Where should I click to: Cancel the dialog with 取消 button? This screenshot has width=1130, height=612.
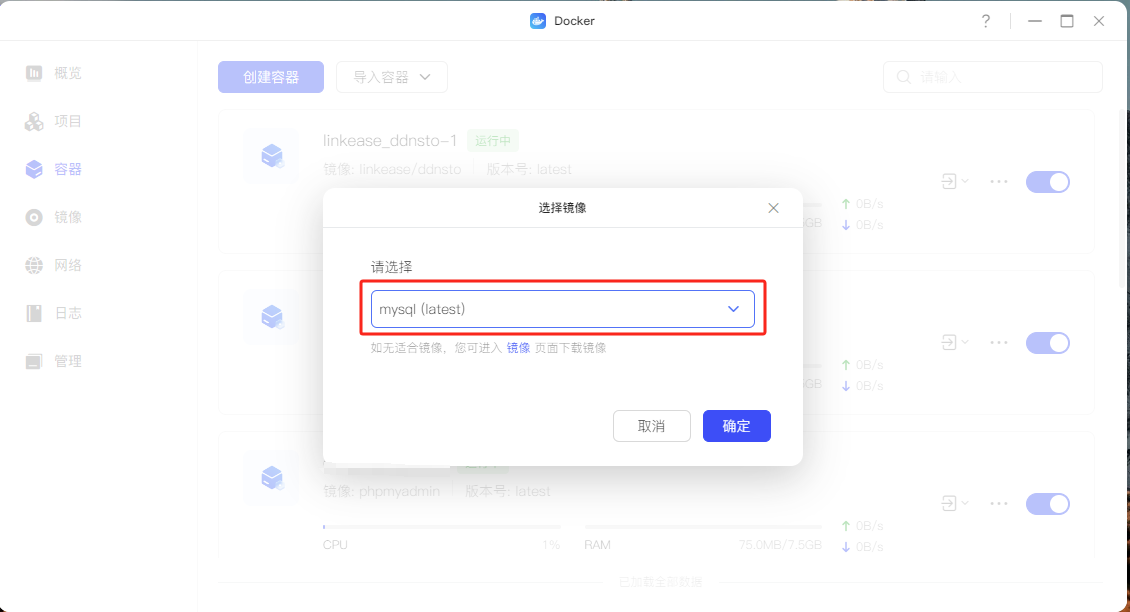tap(651, 426)
